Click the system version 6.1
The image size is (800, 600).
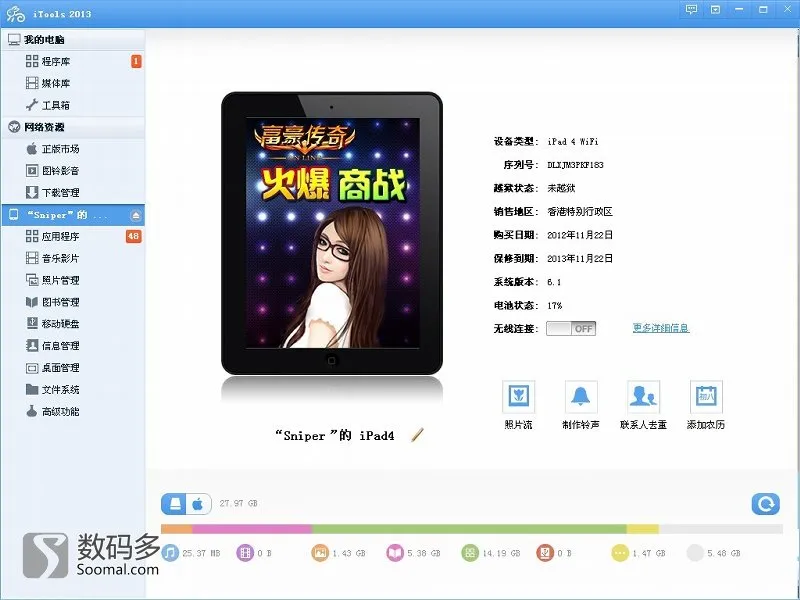[x=554, y=282]
